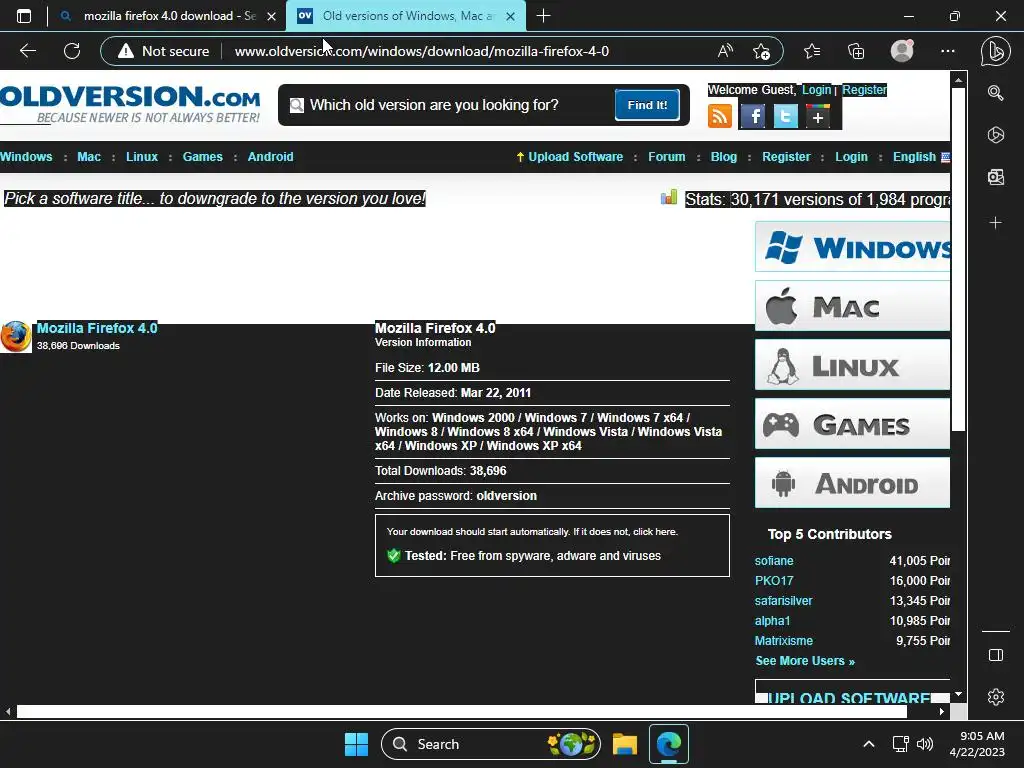The height and width of the screenshot is (768, 1024).
Task: Click Login in the navigation bar
Action: tap(852, 157)
